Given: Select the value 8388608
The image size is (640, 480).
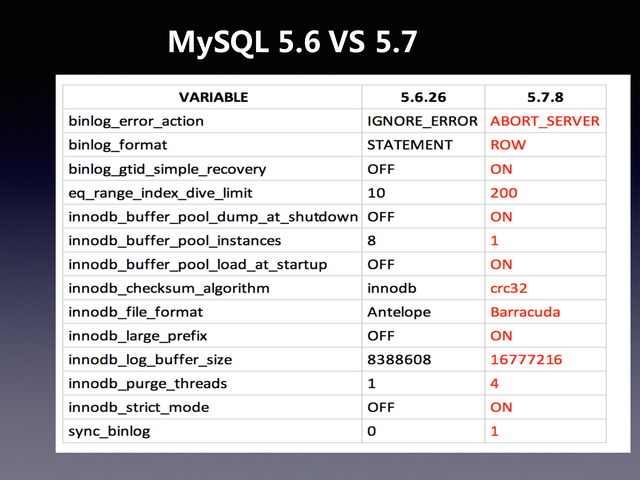Looking at the screenshot, I should 399,360.
